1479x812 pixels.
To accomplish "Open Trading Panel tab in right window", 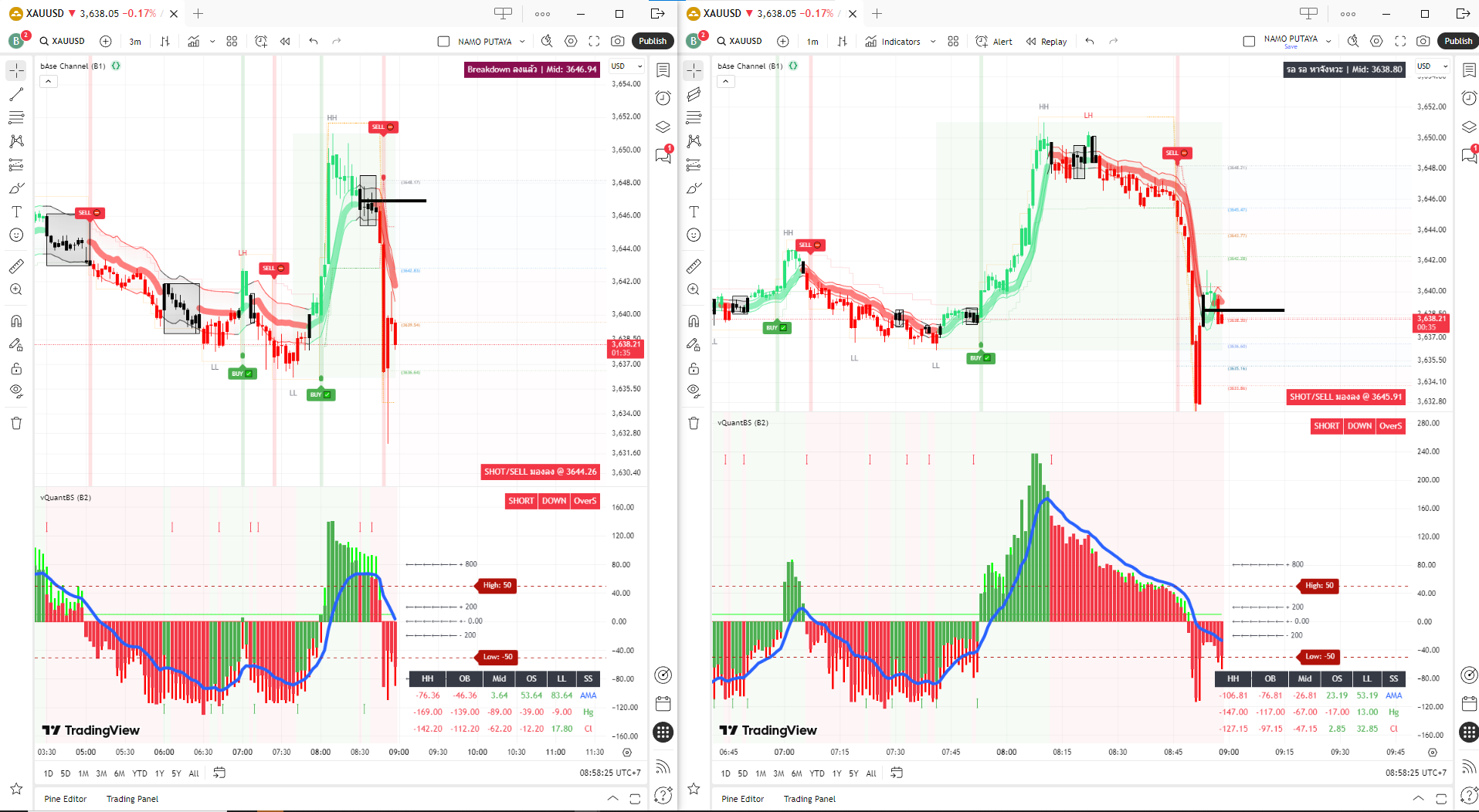I will click(x=809, y=799).
